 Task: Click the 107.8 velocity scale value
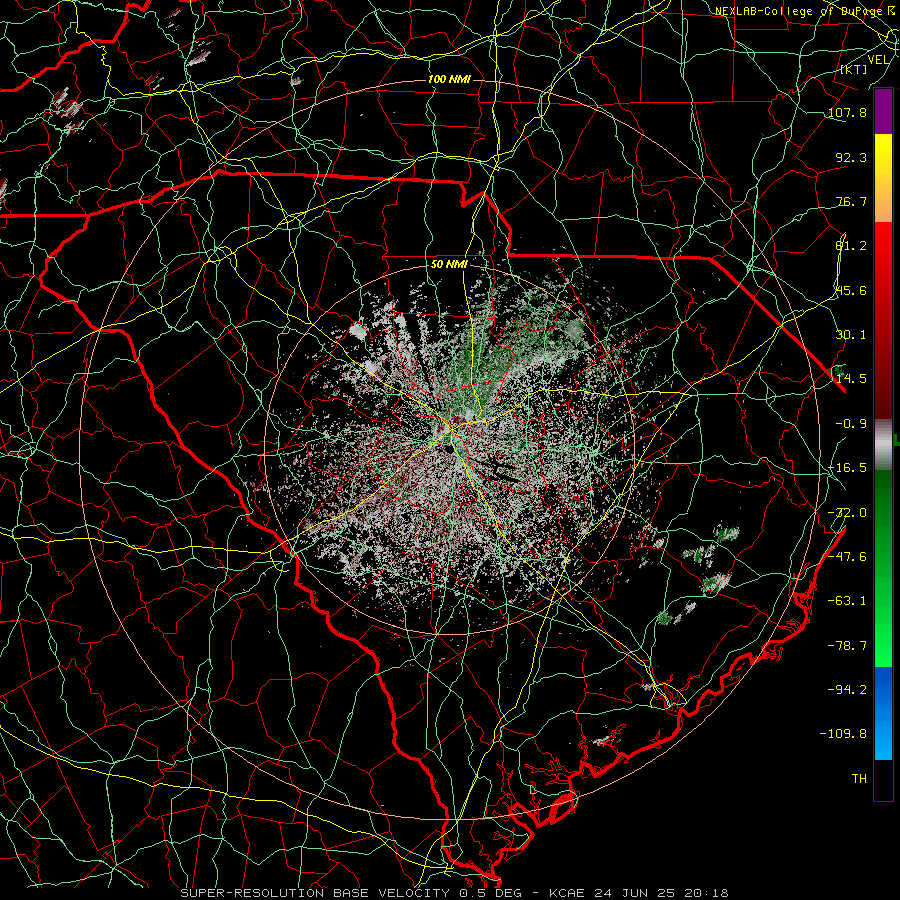(847, 112)
